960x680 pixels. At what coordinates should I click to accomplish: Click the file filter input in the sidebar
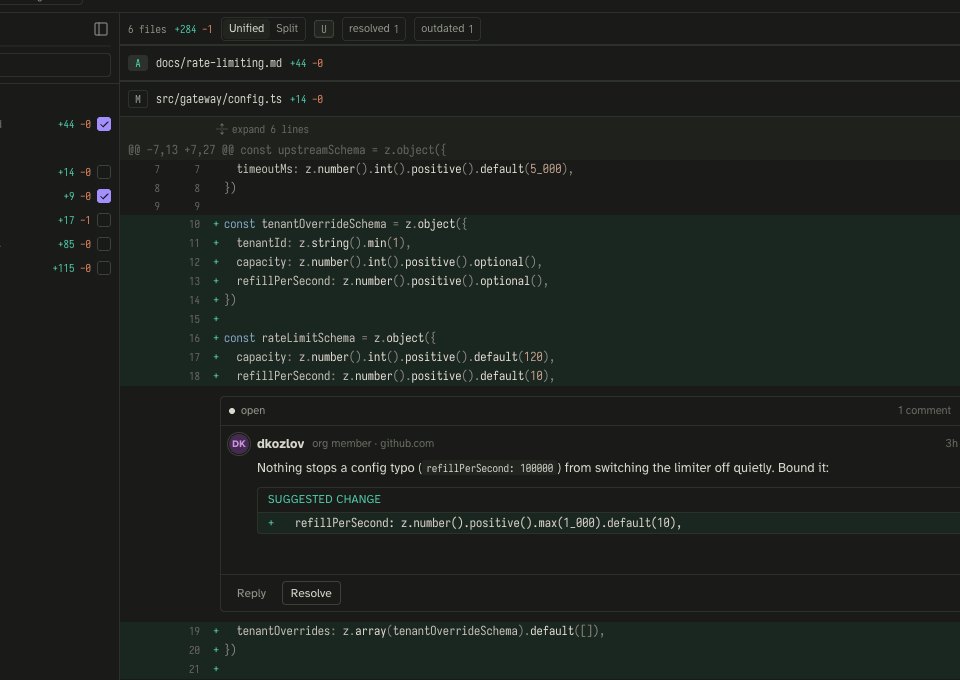tap(54, 65)
